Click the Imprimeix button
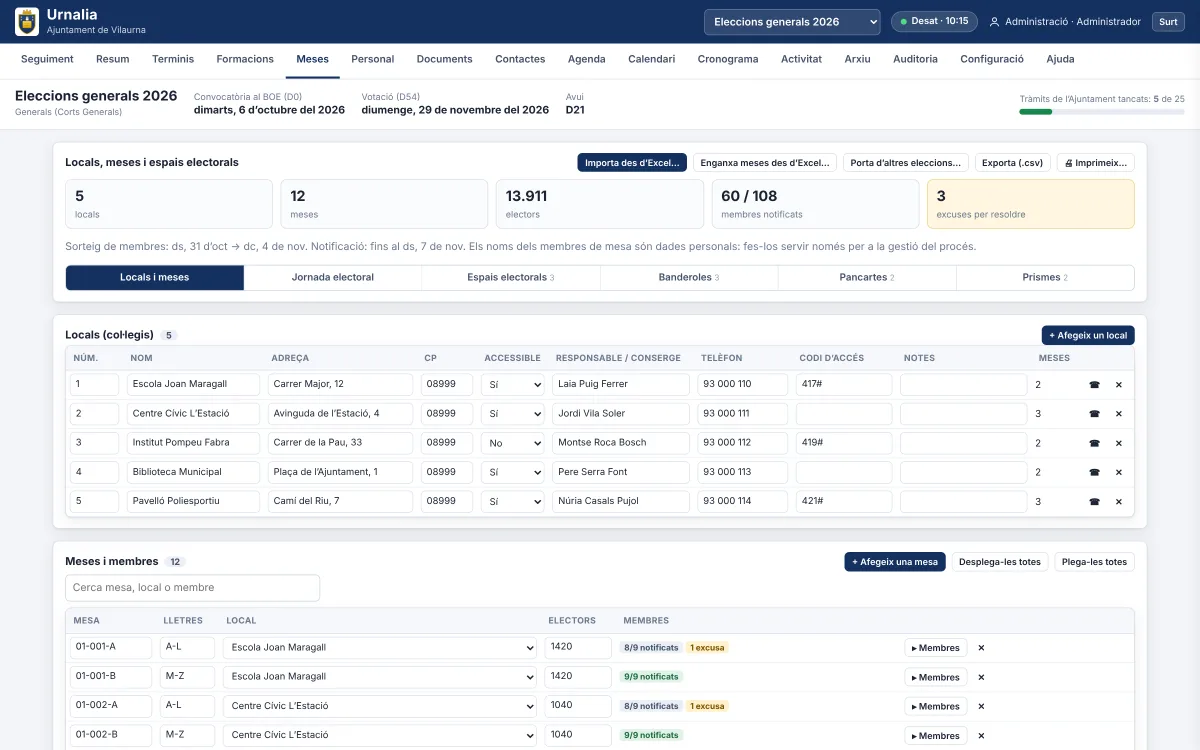Screen dimensions: 1200x750 point(1096,162)
